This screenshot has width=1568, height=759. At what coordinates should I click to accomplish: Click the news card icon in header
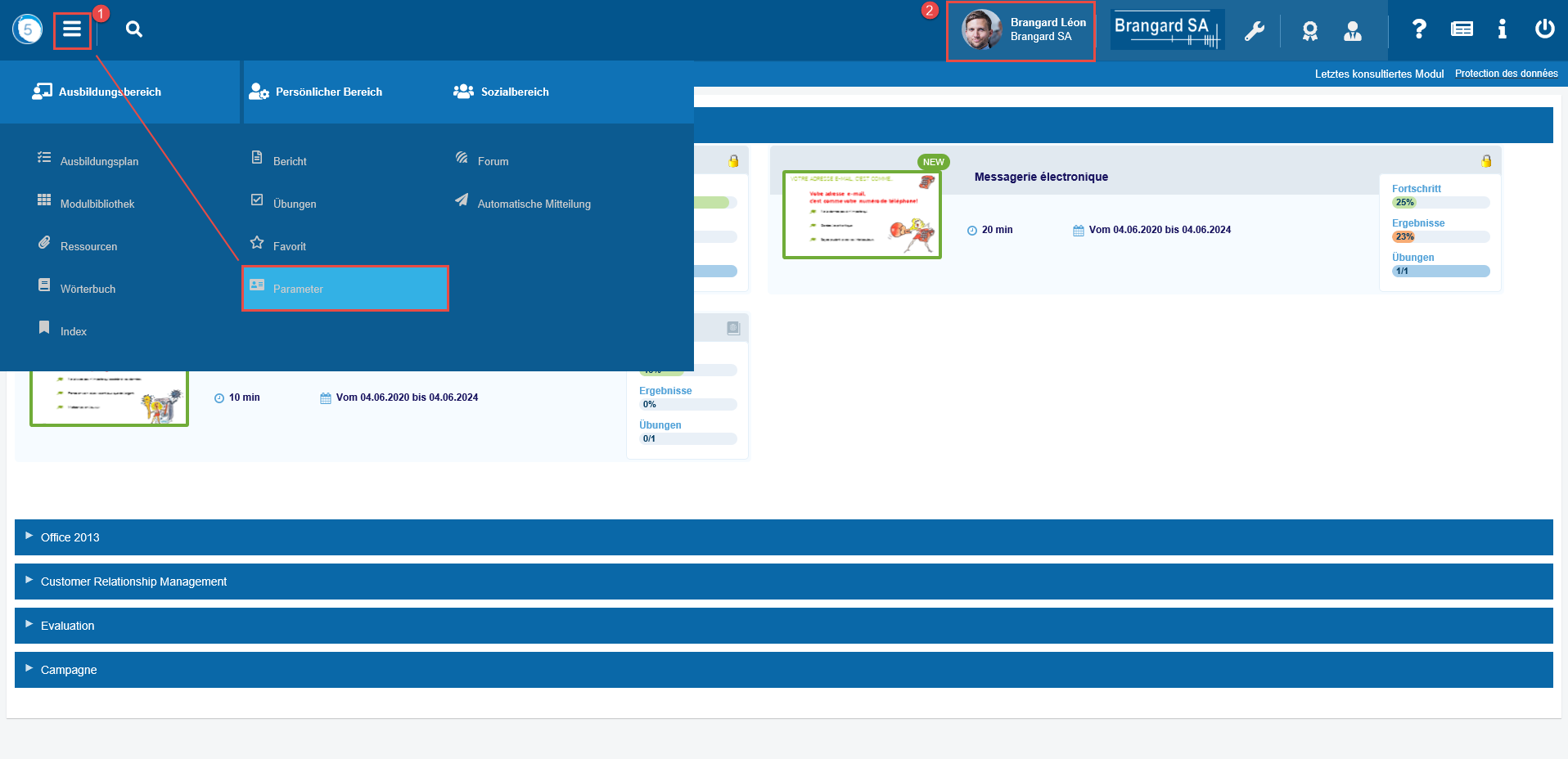coord(1462,29)
